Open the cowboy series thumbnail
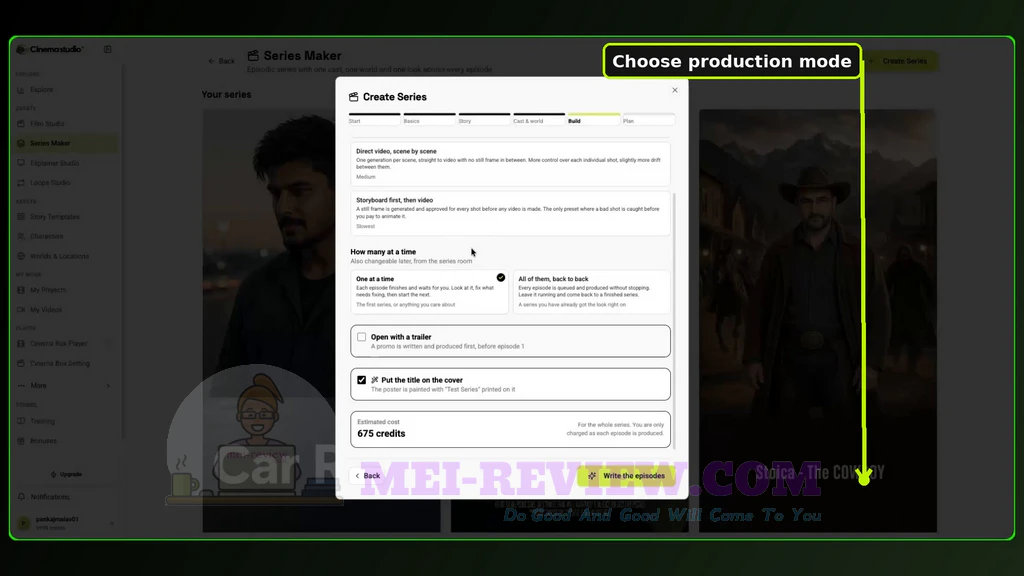 tap(818, 320)
